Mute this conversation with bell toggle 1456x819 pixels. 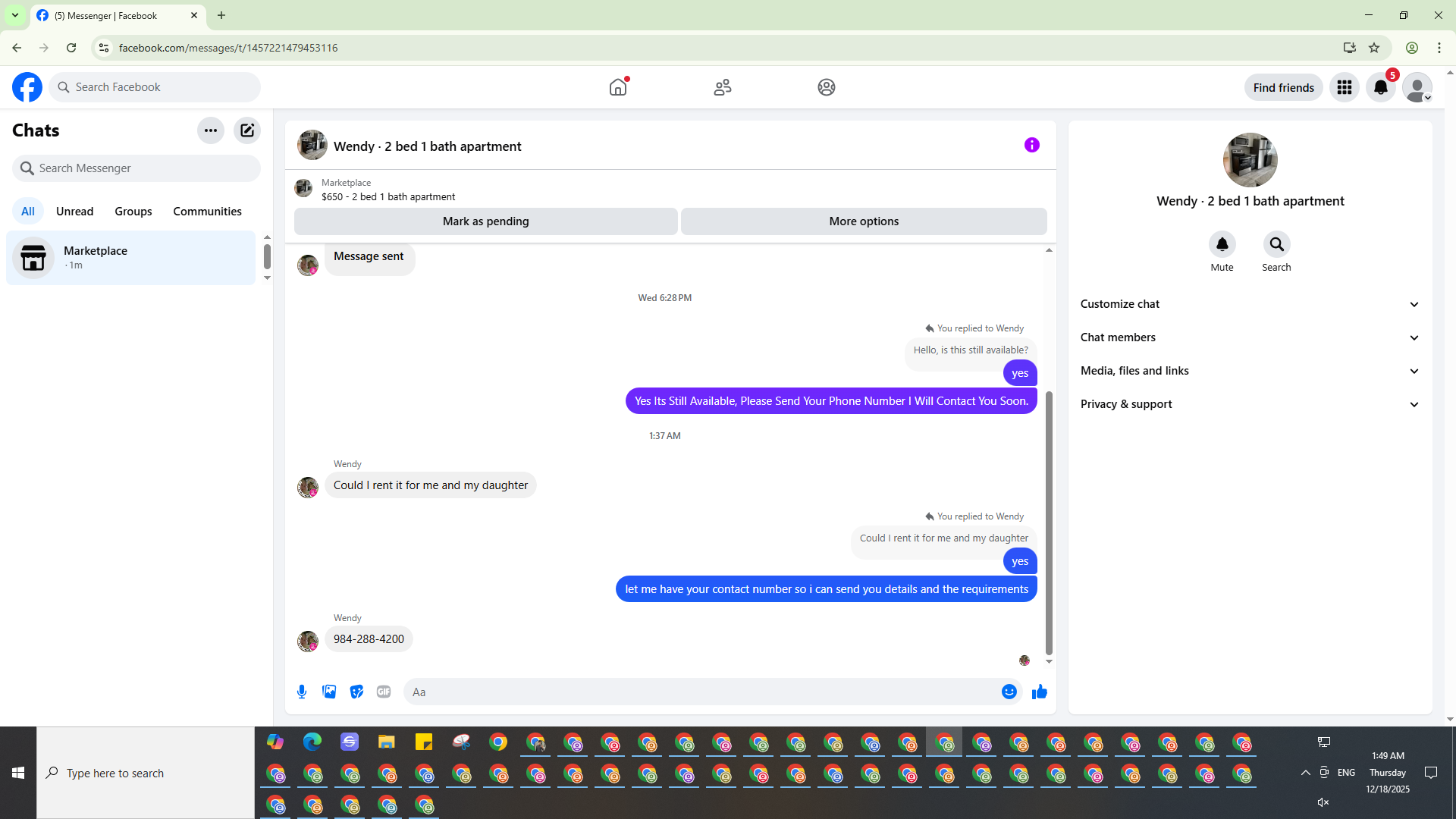point(1222,244)
